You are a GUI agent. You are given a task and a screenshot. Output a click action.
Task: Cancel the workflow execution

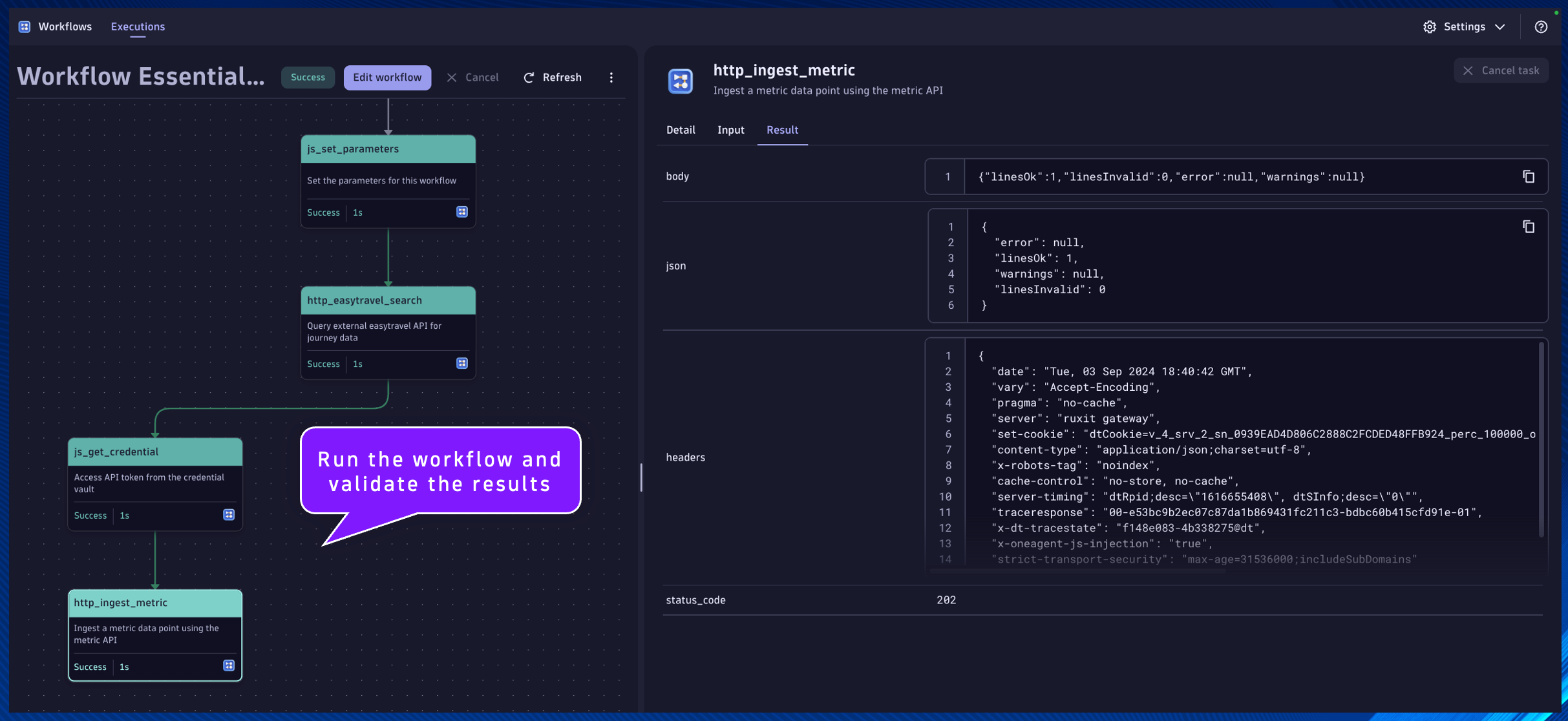[x=472, y=78]
